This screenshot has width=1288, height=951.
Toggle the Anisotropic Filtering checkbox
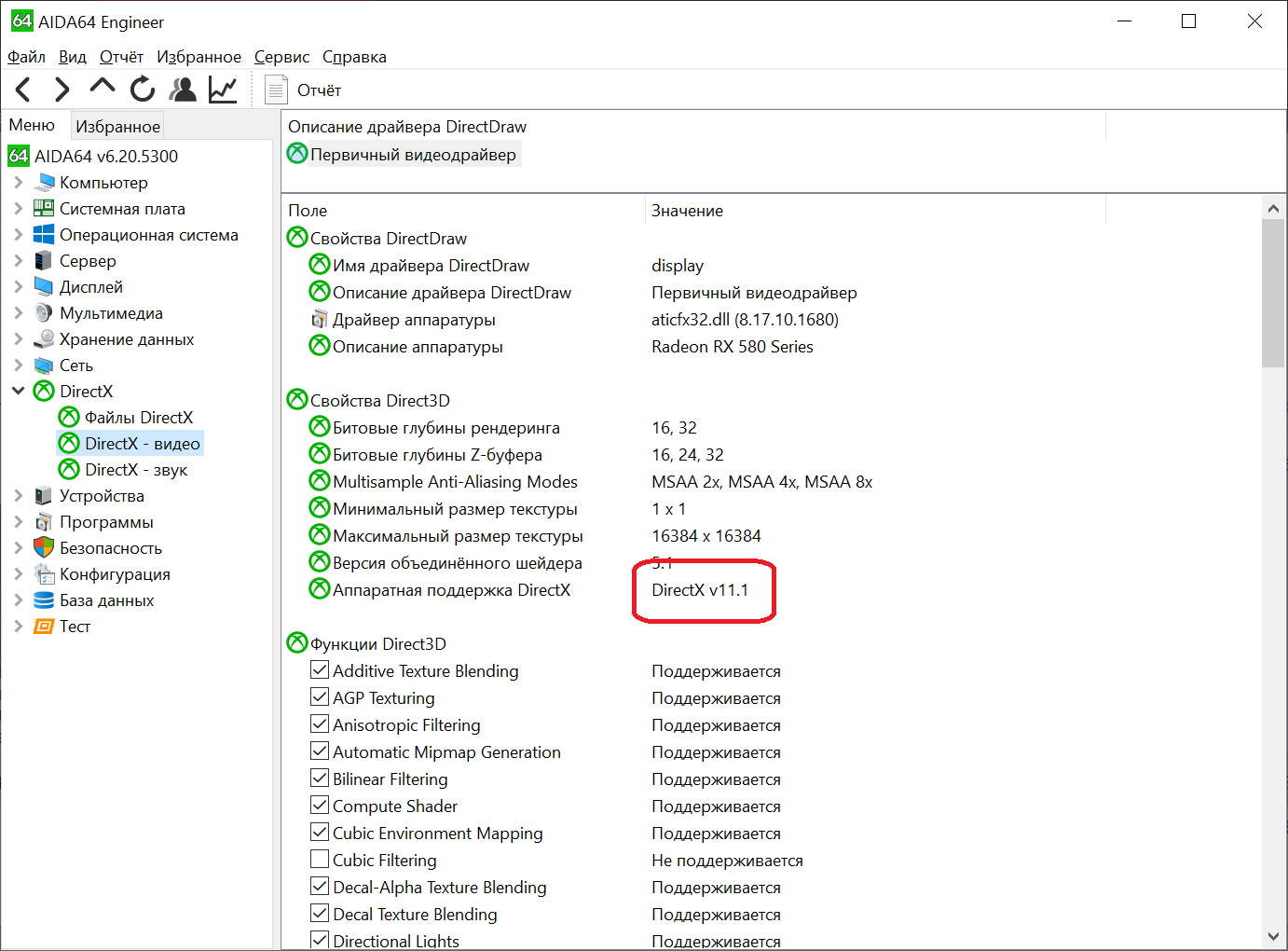[x=320, y=724]
